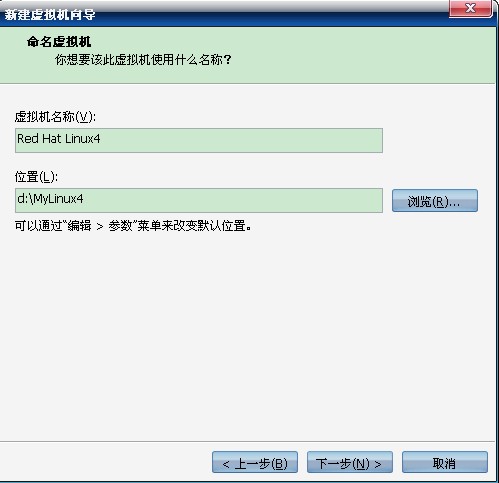Cancel the wizard with 取消 button

click(445, 462)
